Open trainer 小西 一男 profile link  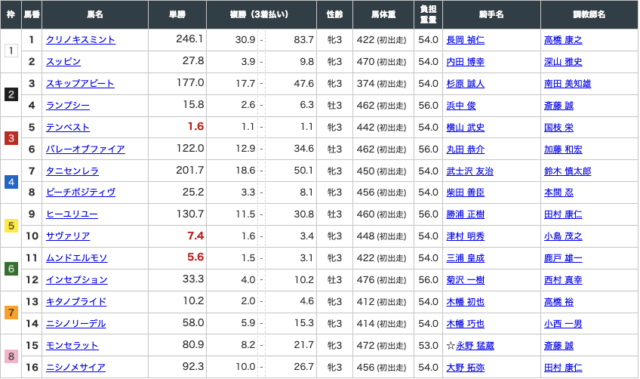pyautogui.click(x=563, y=324)
